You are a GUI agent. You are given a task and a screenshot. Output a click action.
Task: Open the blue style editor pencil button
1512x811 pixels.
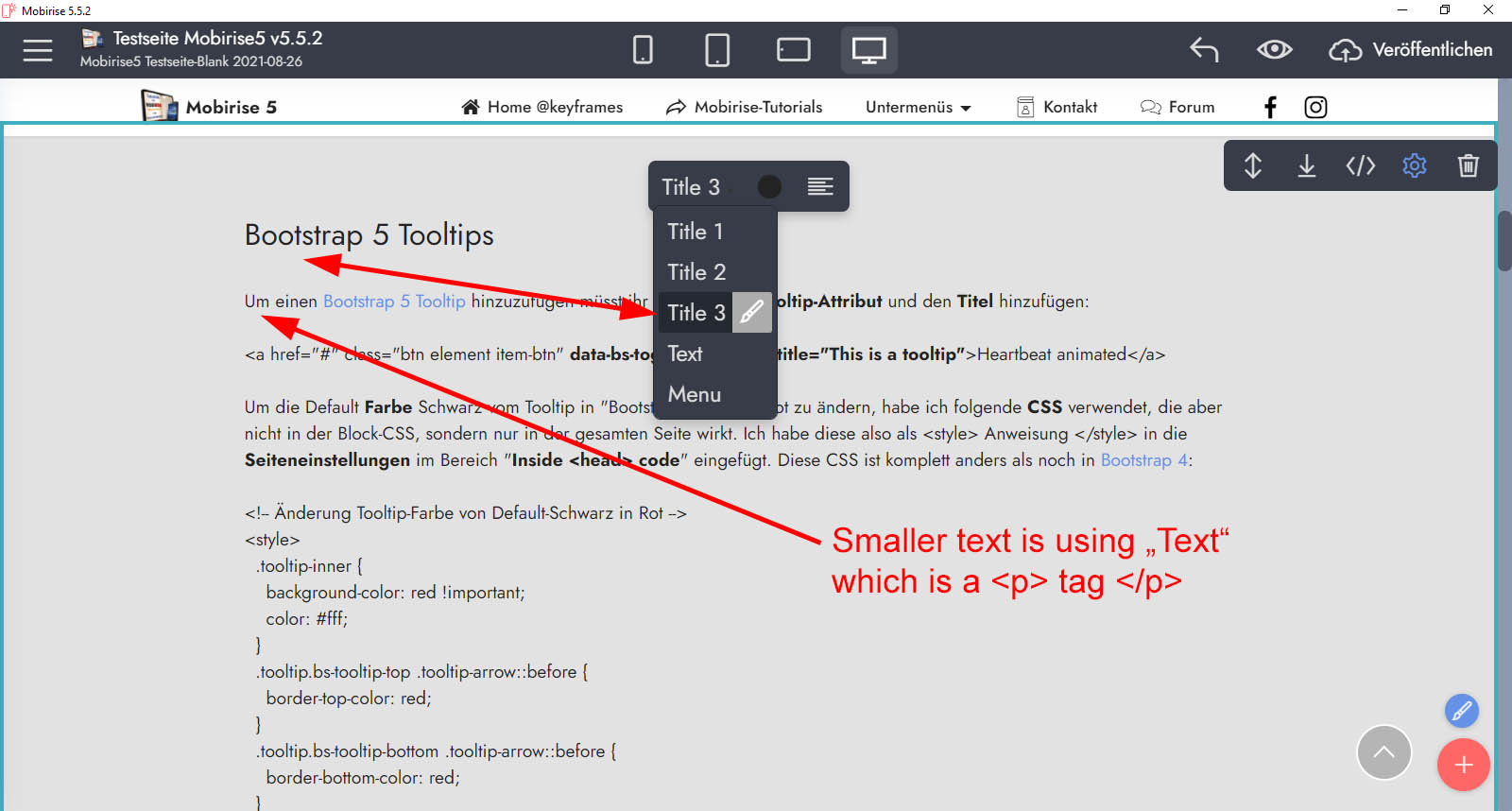point(1462,711)
